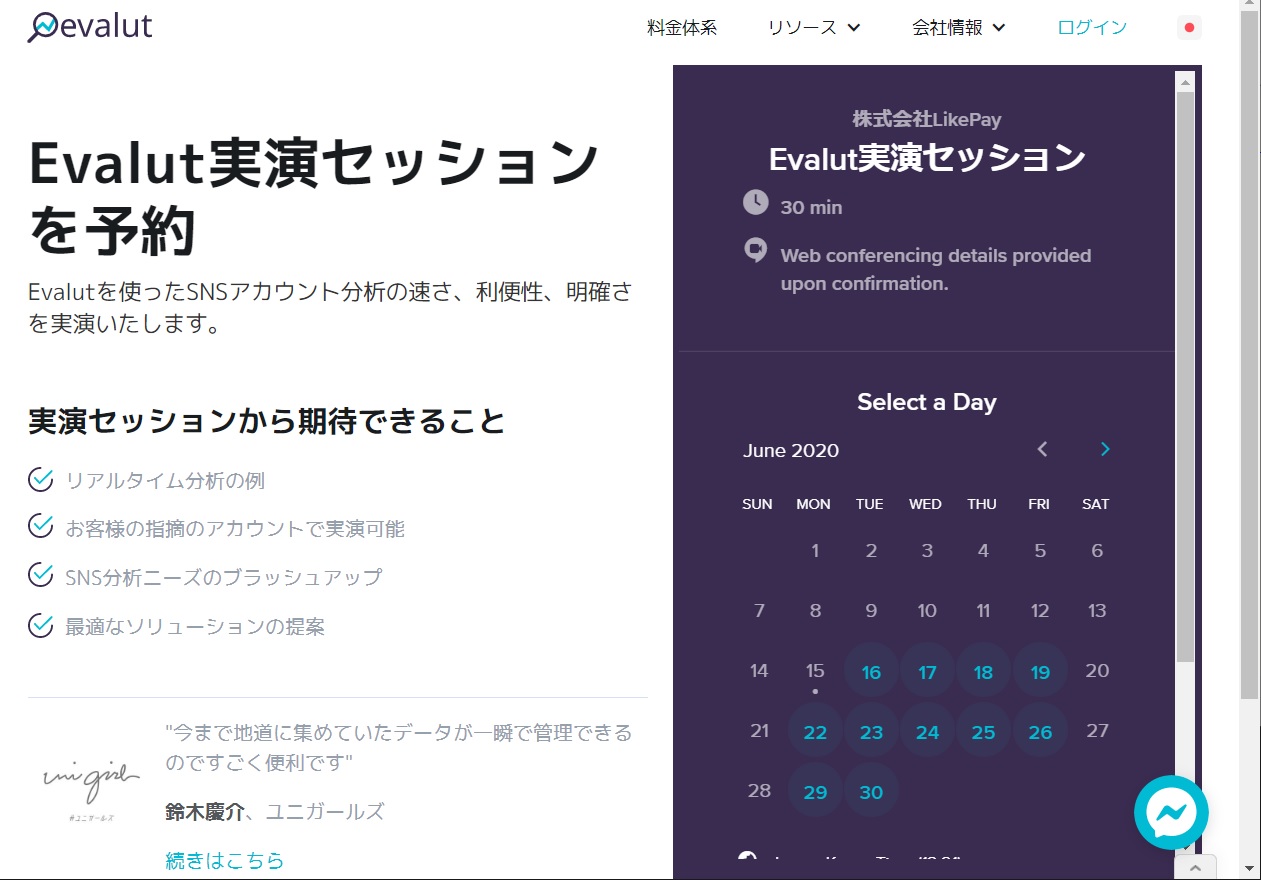Viewport: 1261px width, 880px height.
Task: Click the checkmark icon beside リアルタイム分析の例
Action: (41, 480)
